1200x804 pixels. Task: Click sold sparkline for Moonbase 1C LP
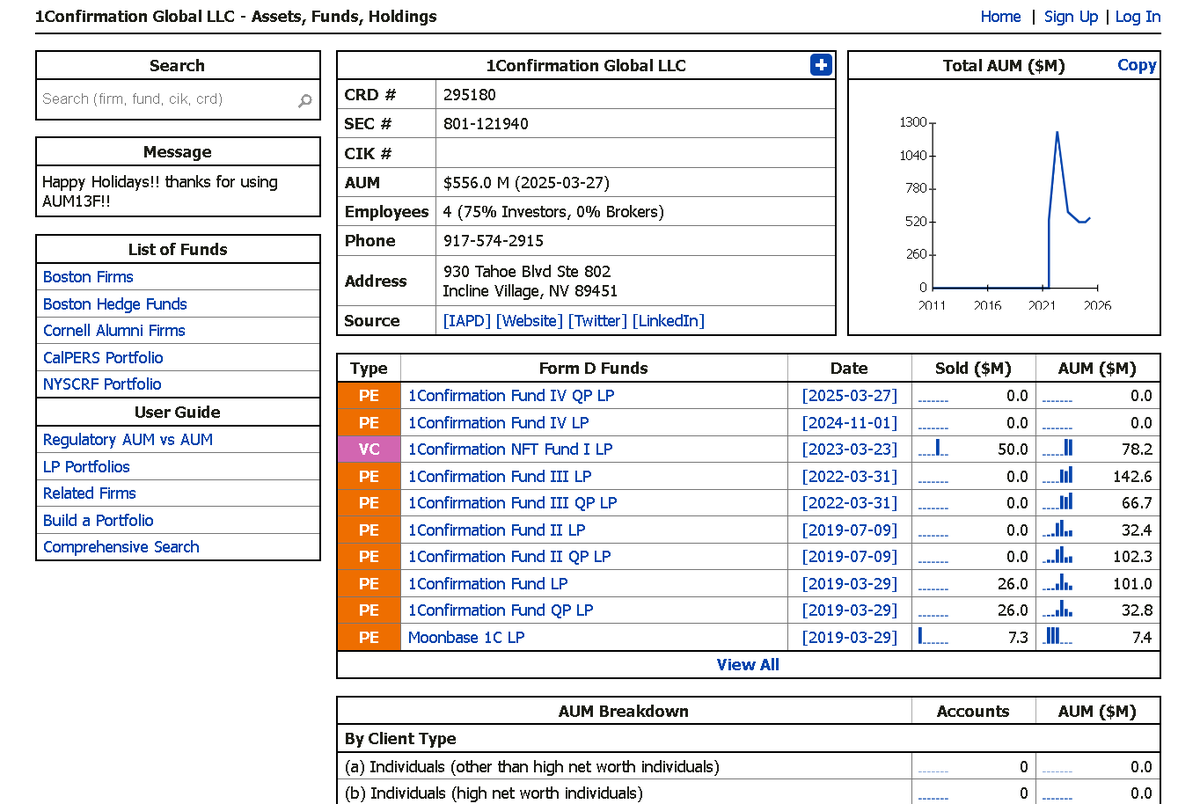(933, 636)
